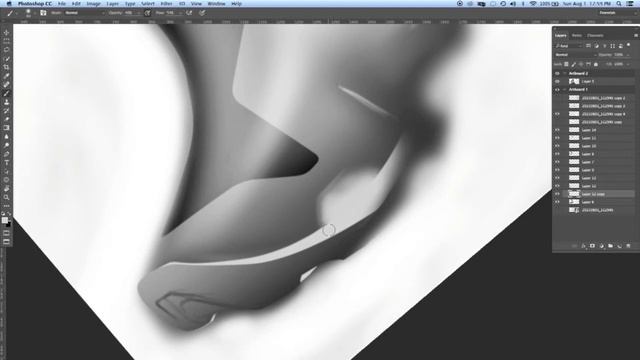The height and width of the screenshot is (360, 640).
Task: Enable airbrush-style build-up
Action: pyautogui.click(x=189, y=13)
